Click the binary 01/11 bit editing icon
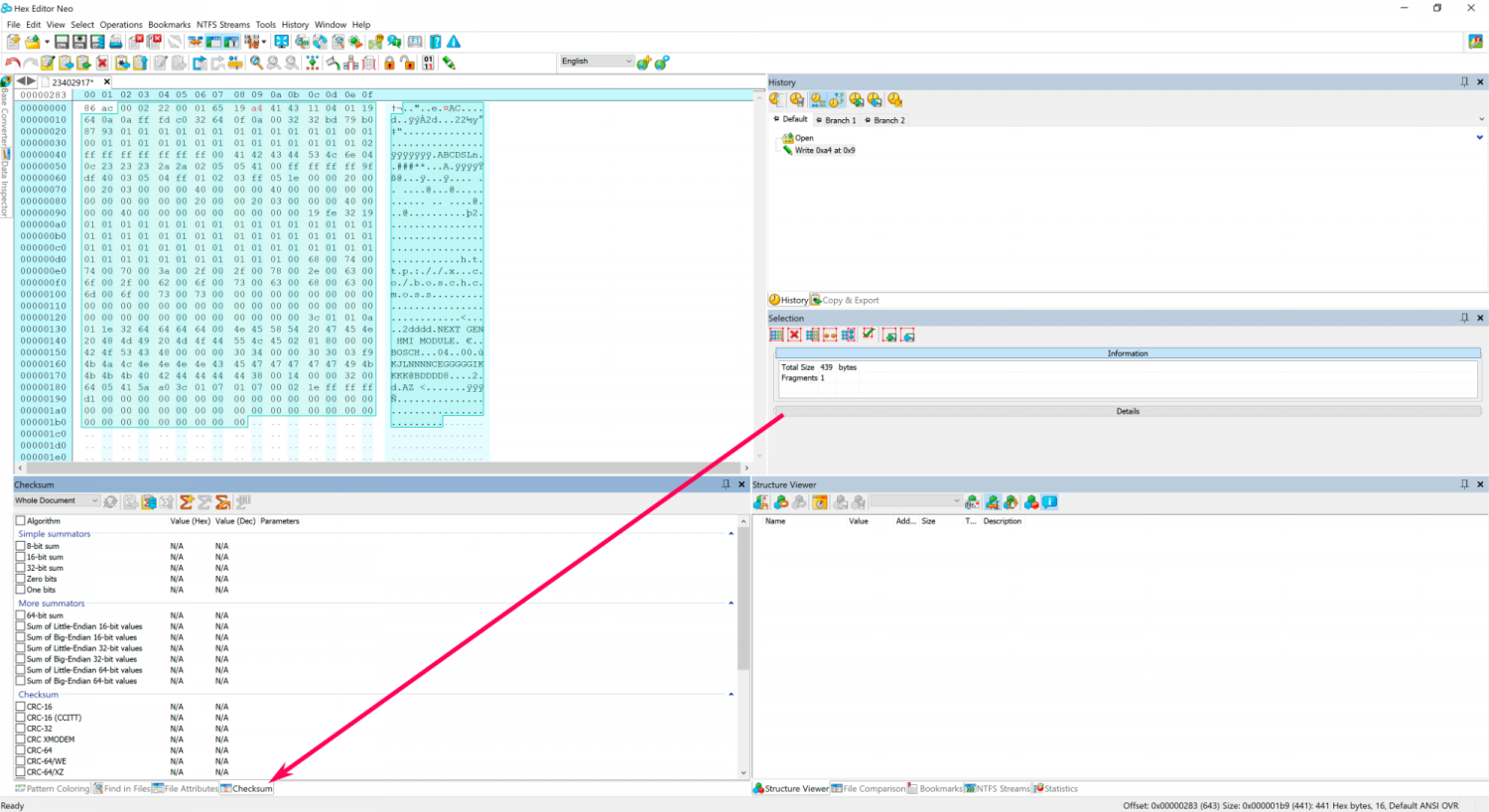 click(x=428, y=63)
